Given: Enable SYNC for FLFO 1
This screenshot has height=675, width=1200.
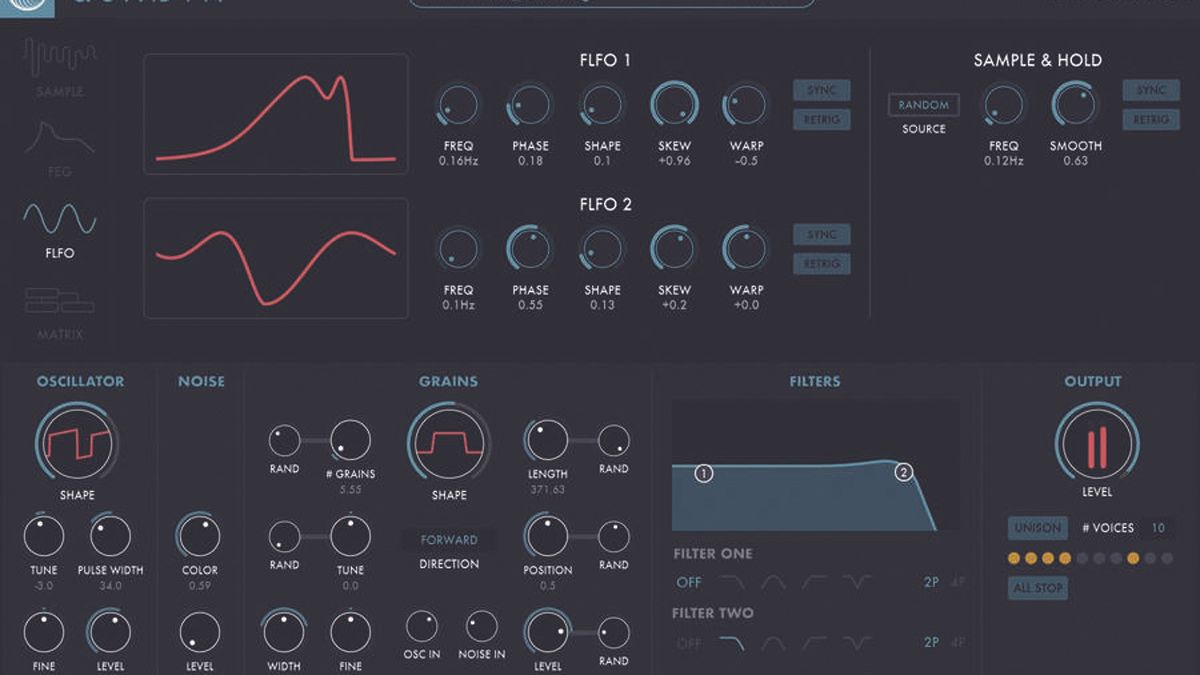Looking at the screenshot, I should point(820,90).
